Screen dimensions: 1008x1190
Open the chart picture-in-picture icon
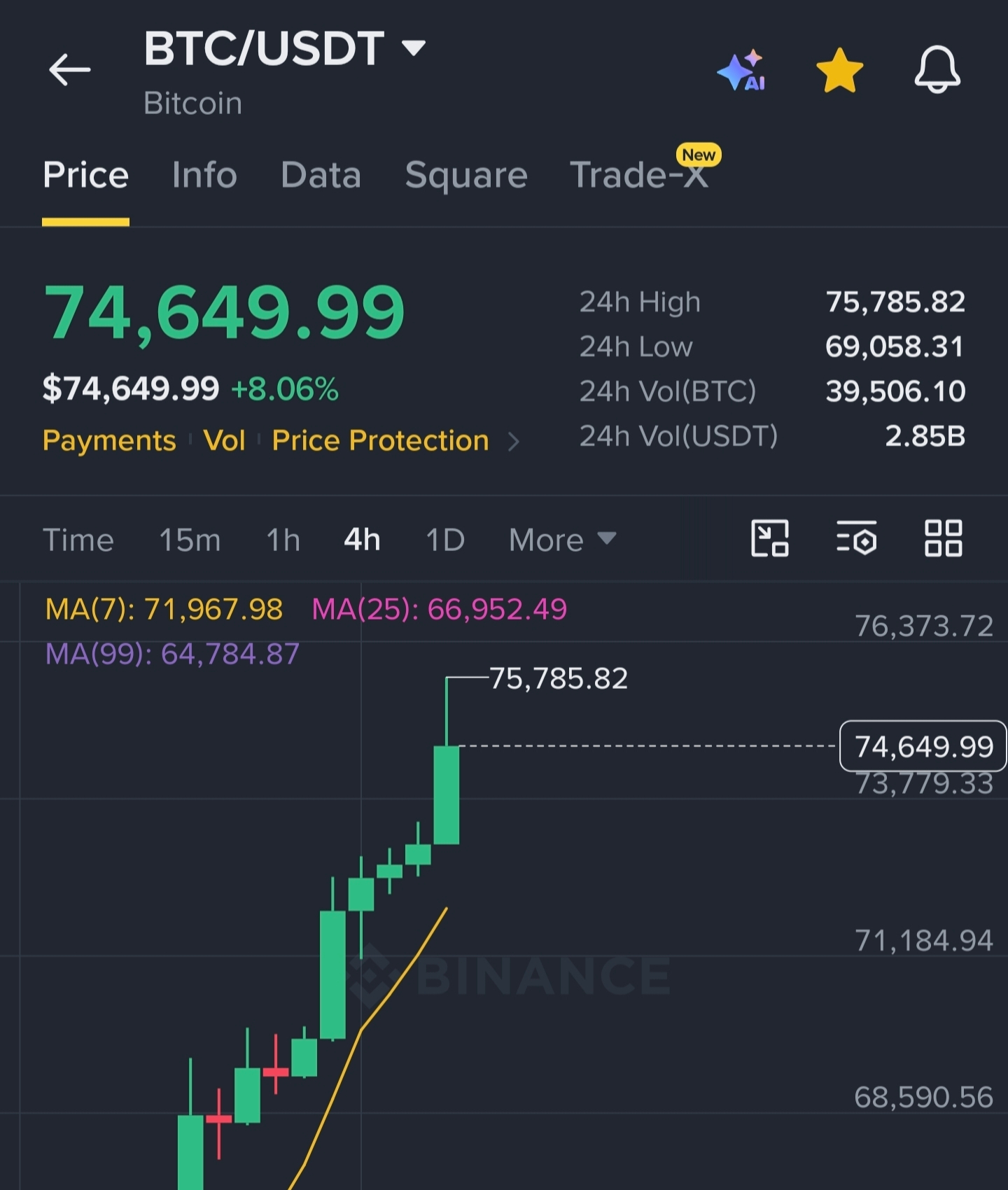[x=769, y=538]
